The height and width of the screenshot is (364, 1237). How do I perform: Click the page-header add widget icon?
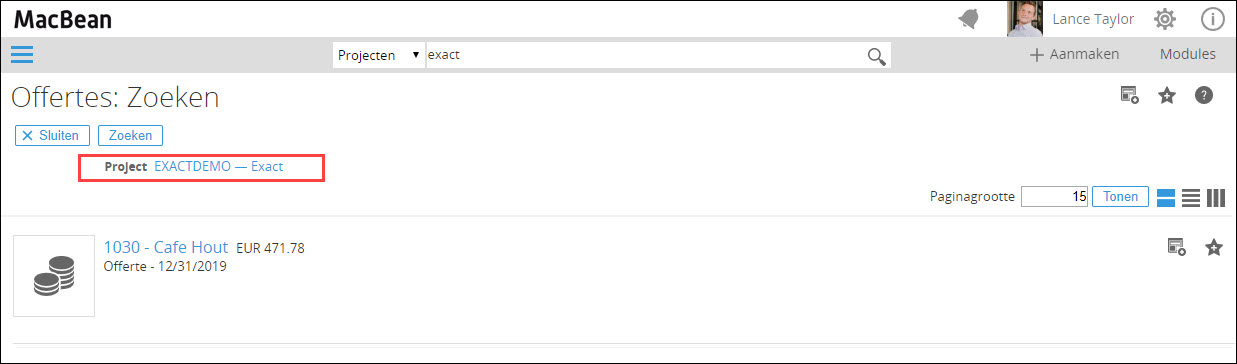1129,96
